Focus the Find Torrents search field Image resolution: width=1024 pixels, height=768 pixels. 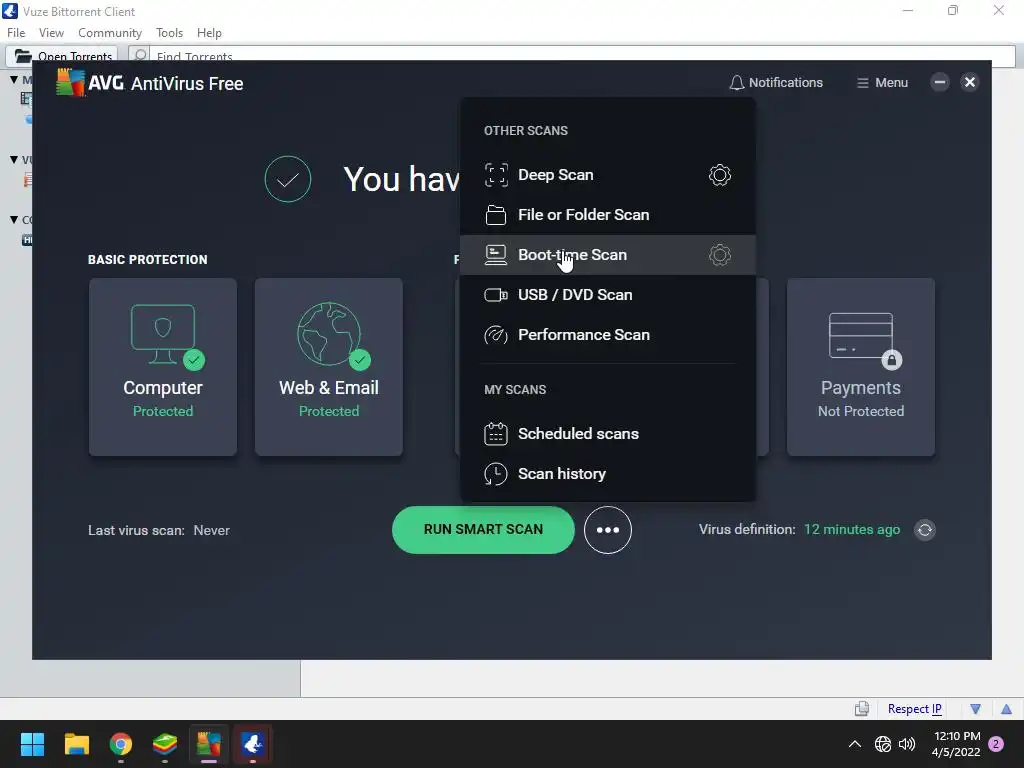(x=582, y=56)
